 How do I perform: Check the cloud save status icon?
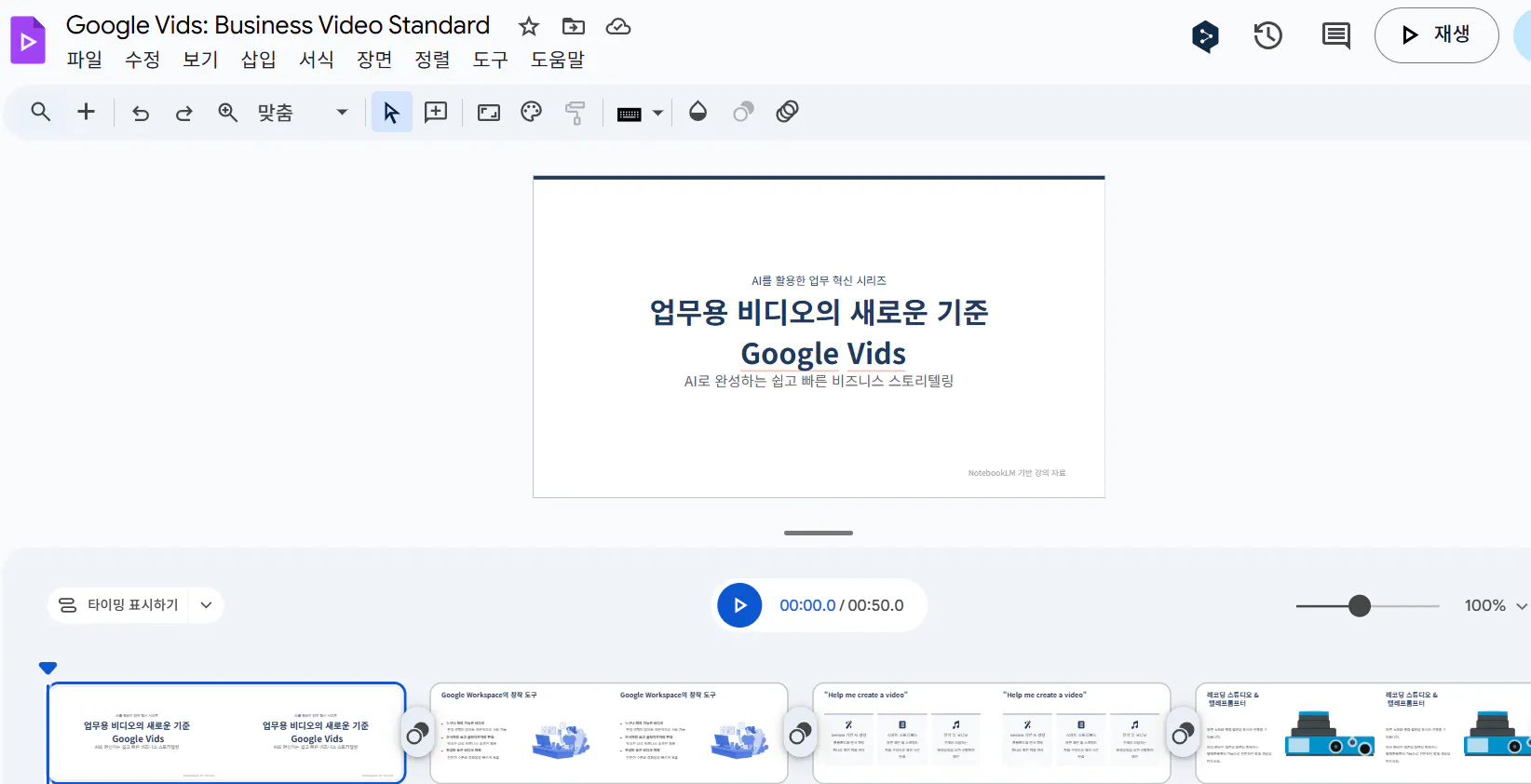[618, 26]
